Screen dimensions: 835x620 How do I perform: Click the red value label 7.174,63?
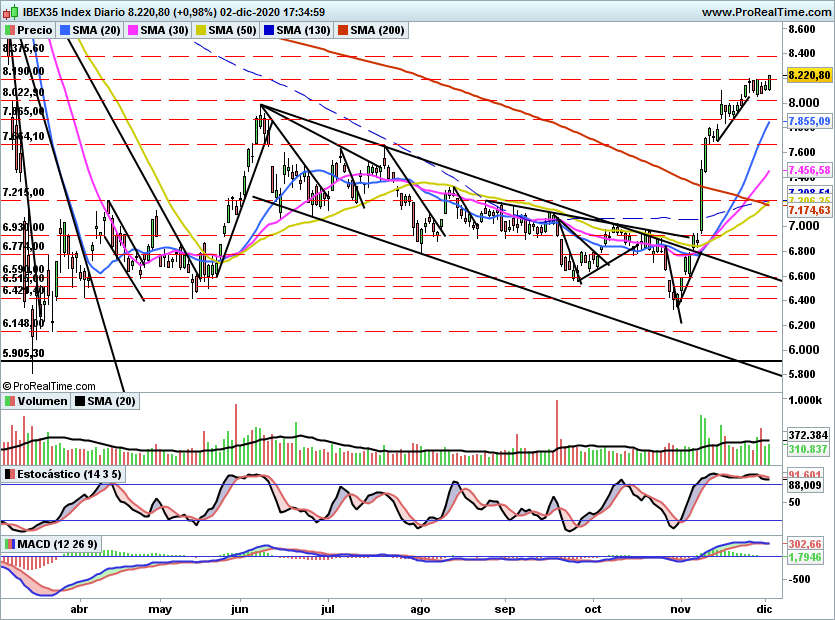click(809, 210)
